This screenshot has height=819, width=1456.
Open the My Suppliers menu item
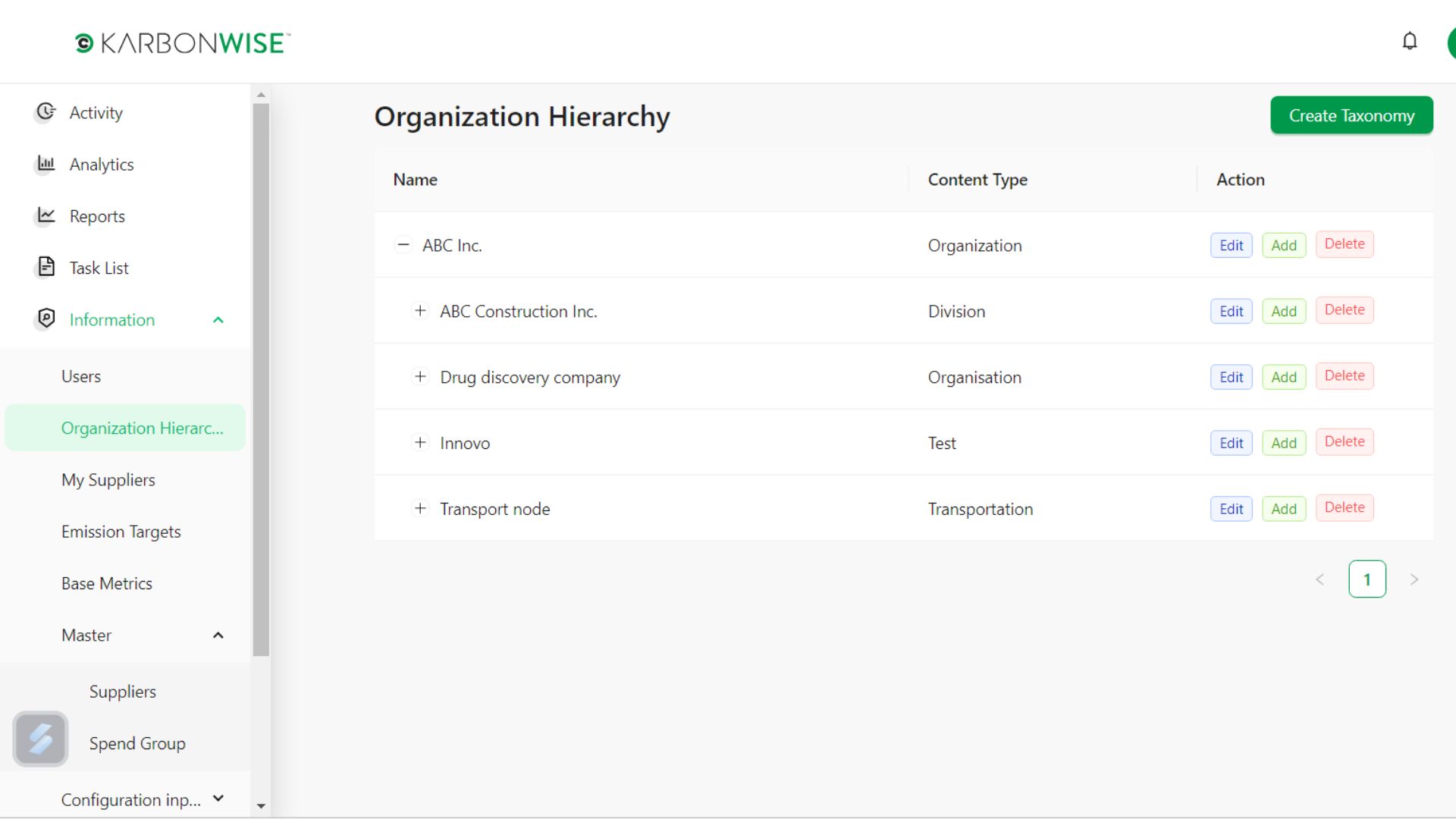coord(108,480)
